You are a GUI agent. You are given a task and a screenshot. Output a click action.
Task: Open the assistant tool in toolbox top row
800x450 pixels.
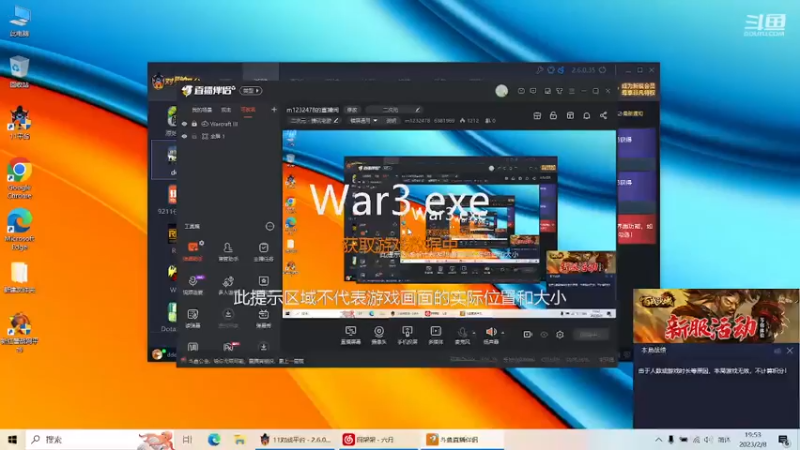pyautogui.click(x=228, y=251)
